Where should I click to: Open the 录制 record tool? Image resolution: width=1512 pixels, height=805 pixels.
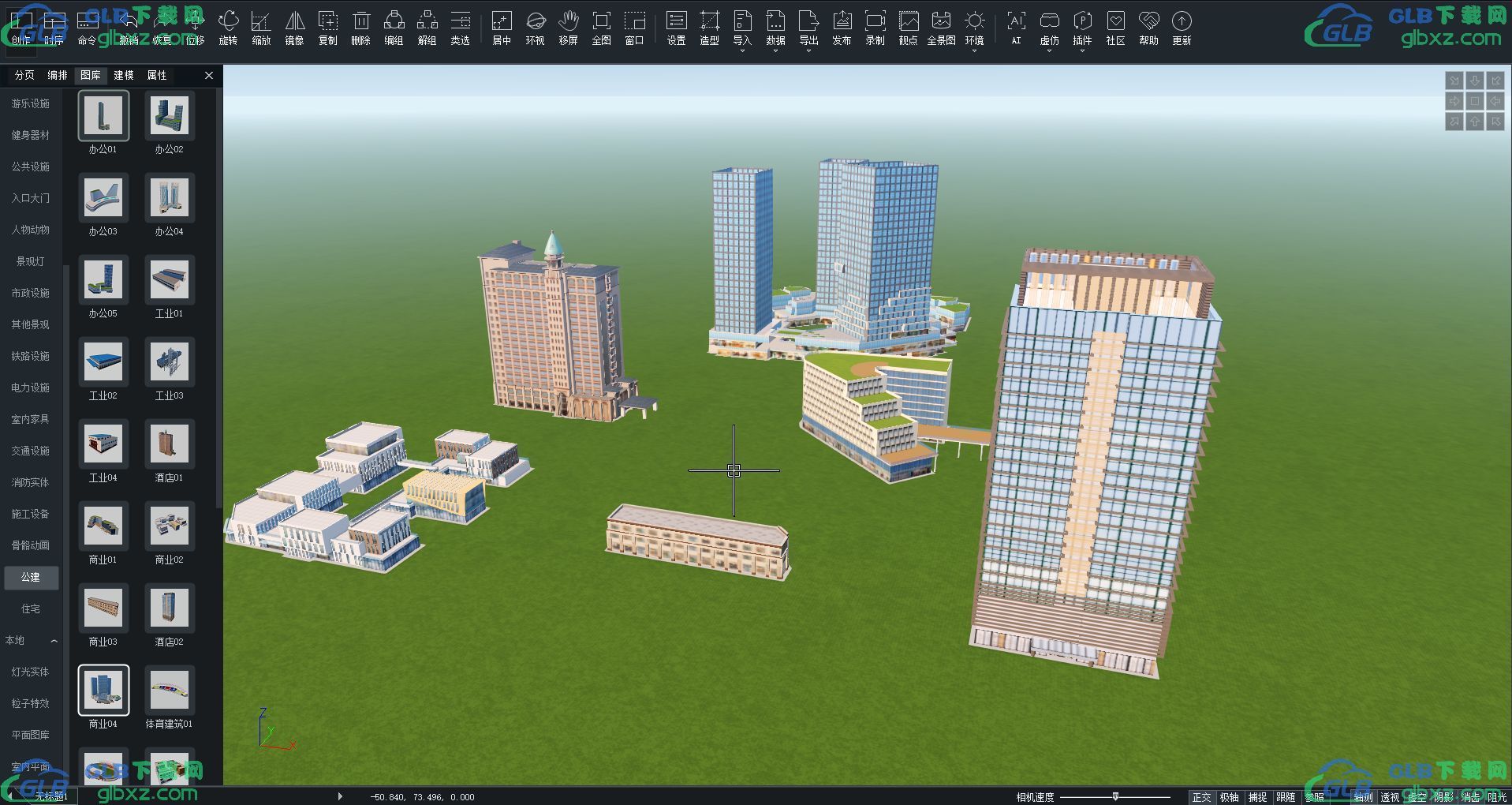[875, 28]
